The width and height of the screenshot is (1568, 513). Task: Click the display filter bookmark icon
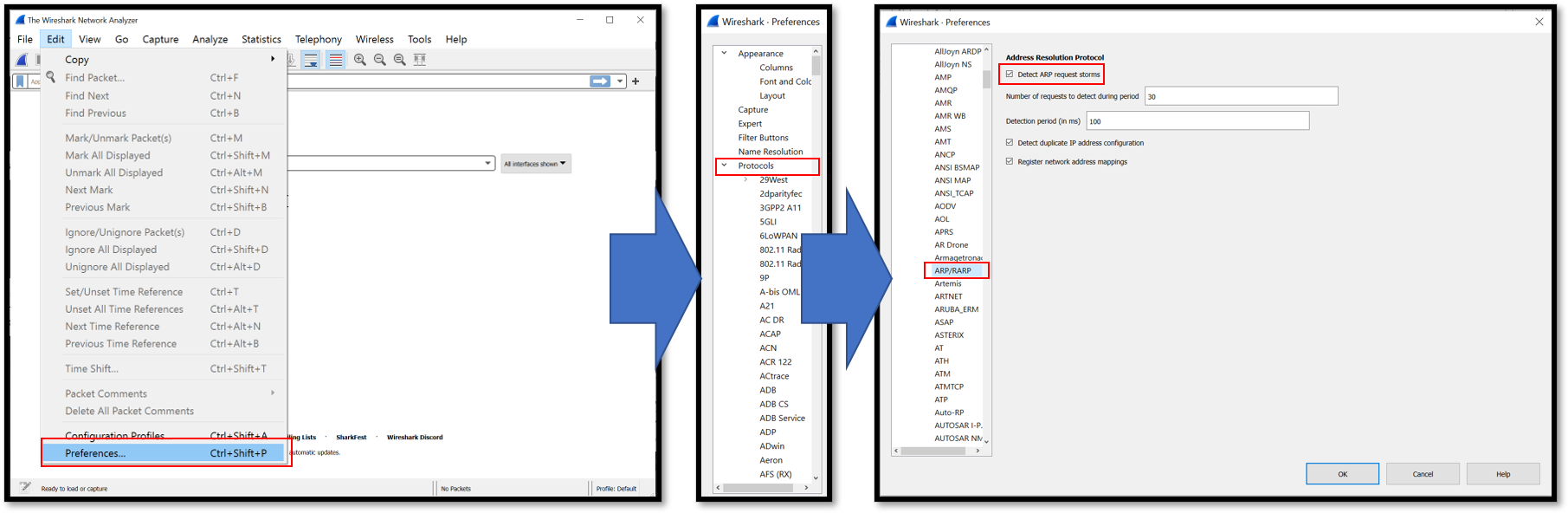coord(20,81)
